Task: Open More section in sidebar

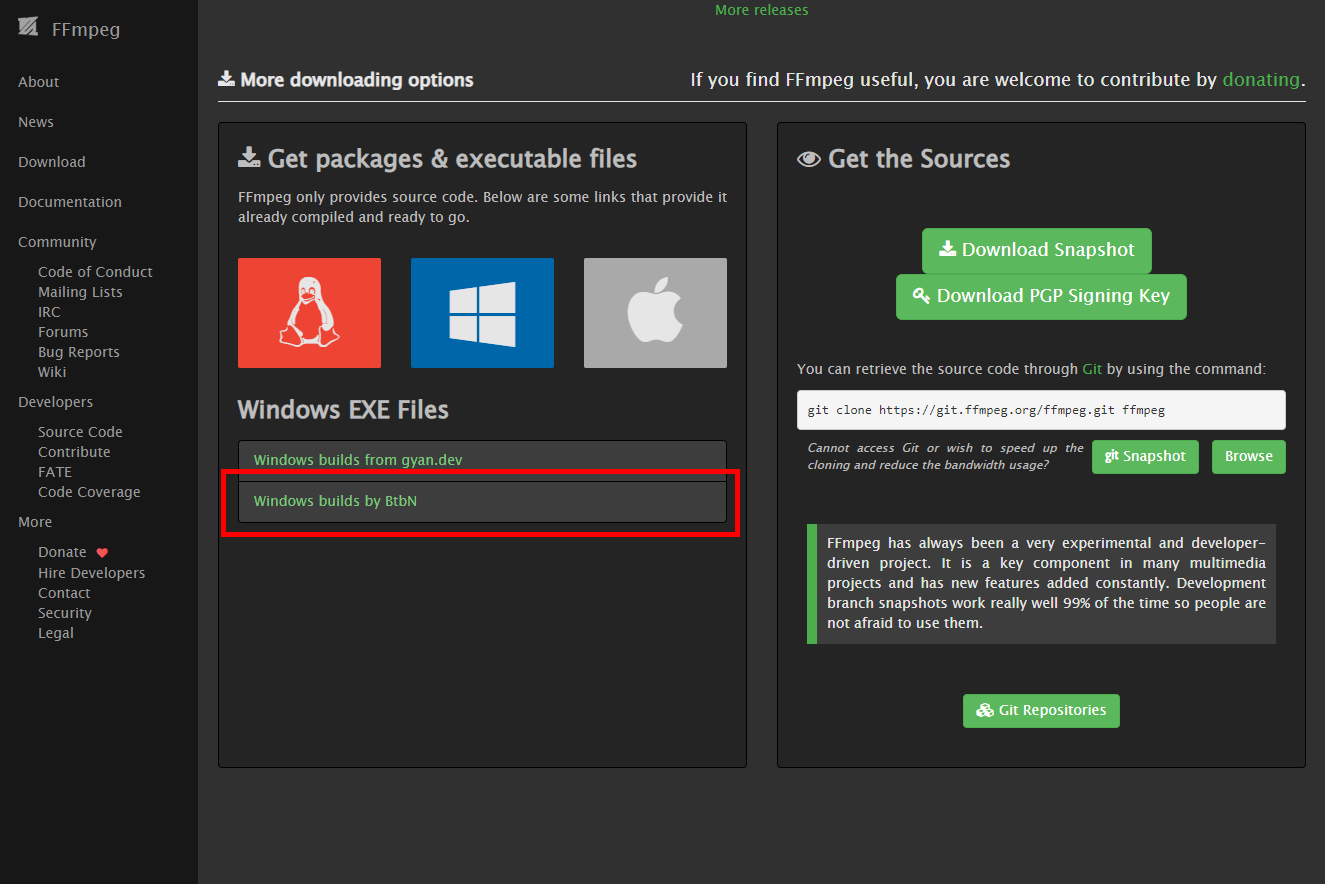Action: tap(35, 522)
